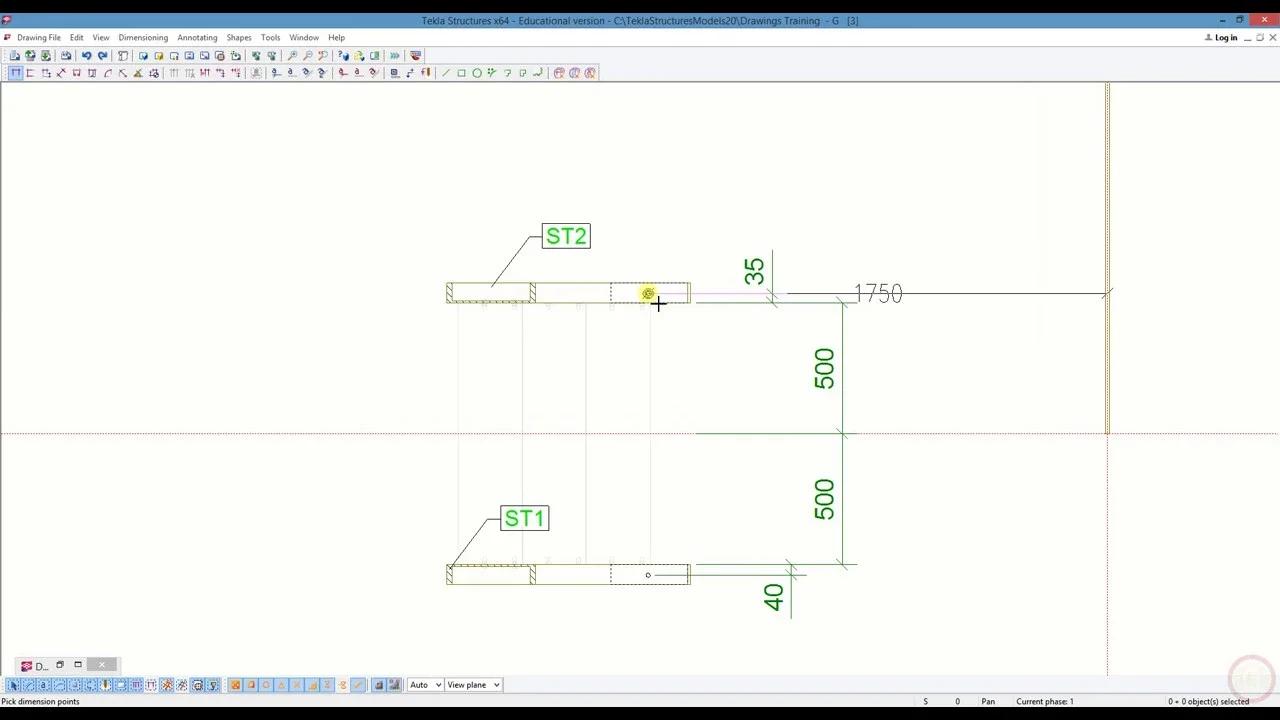1280x720 pixels.
Task: Open the Annotating menu
Action: tap(197, 37)
